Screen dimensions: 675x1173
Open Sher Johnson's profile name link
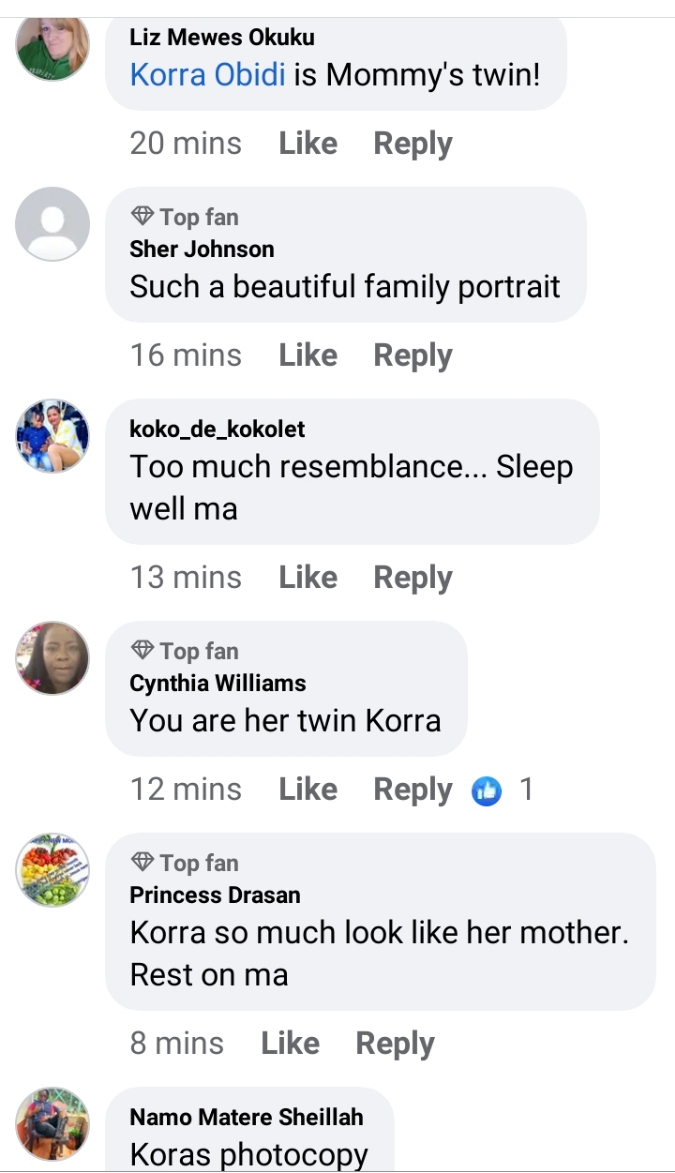point(202,249)
